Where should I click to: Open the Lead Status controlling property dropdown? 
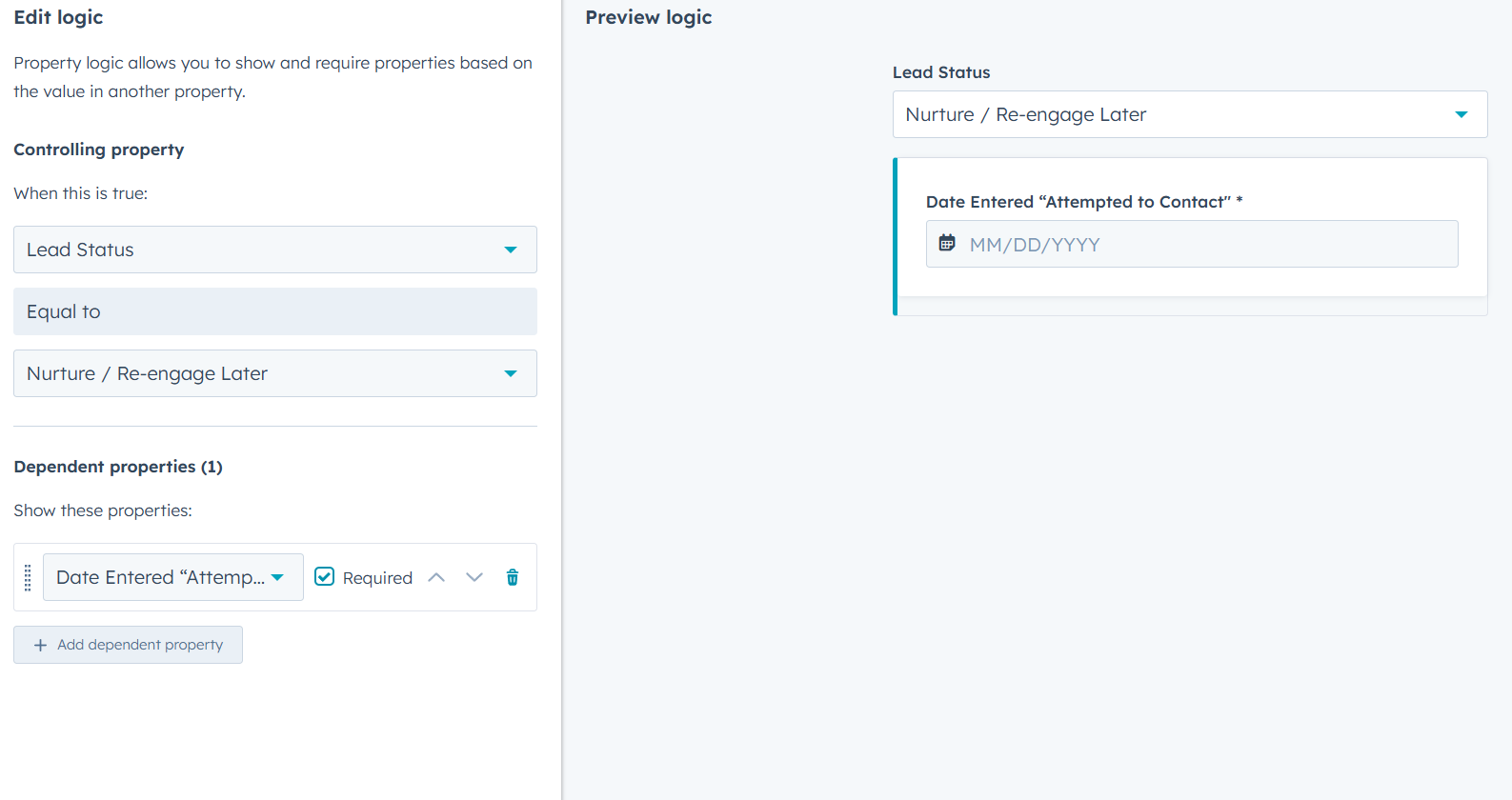tap(274, 250)
